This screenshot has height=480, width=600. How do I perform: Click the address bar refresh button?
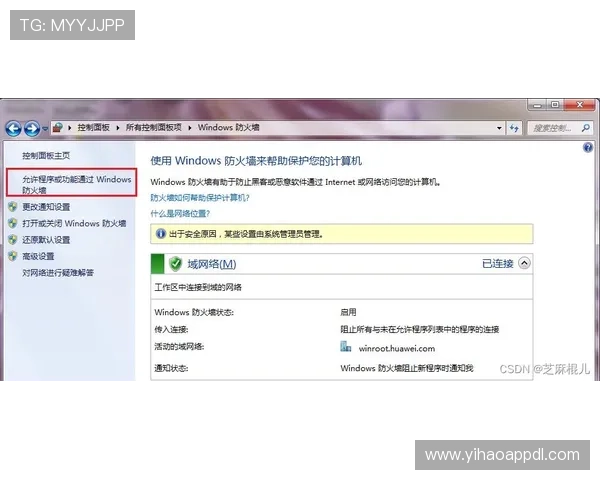pos(514,128)
